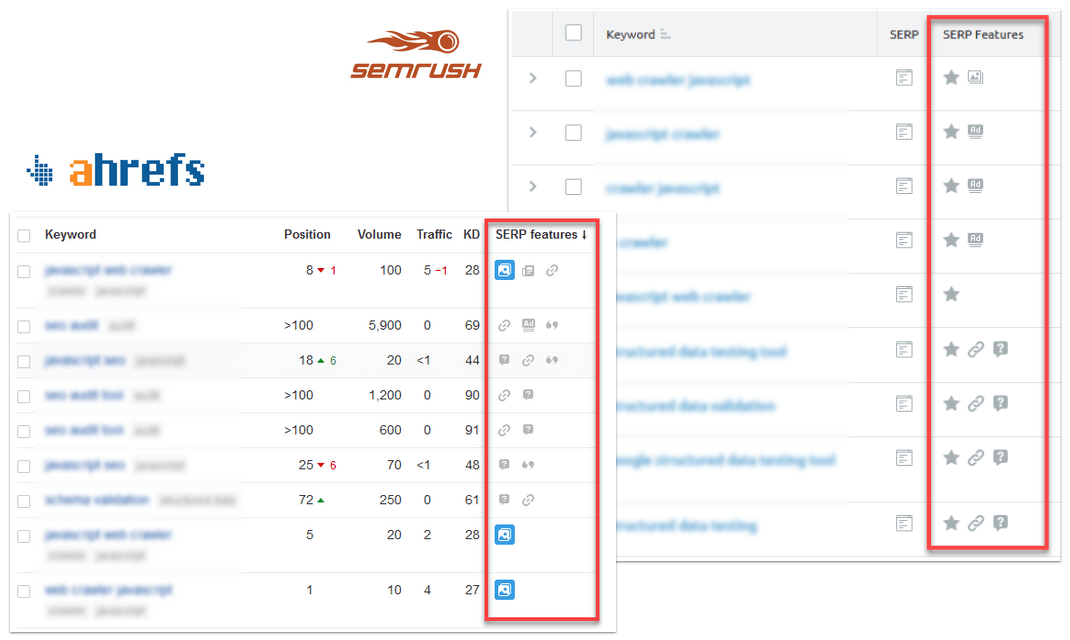The height and width of the screenshot is (640, 1070).
Task: Click the blue image pack icon in Ahrefs volume 100 row
Action: [x=504, y=270]
